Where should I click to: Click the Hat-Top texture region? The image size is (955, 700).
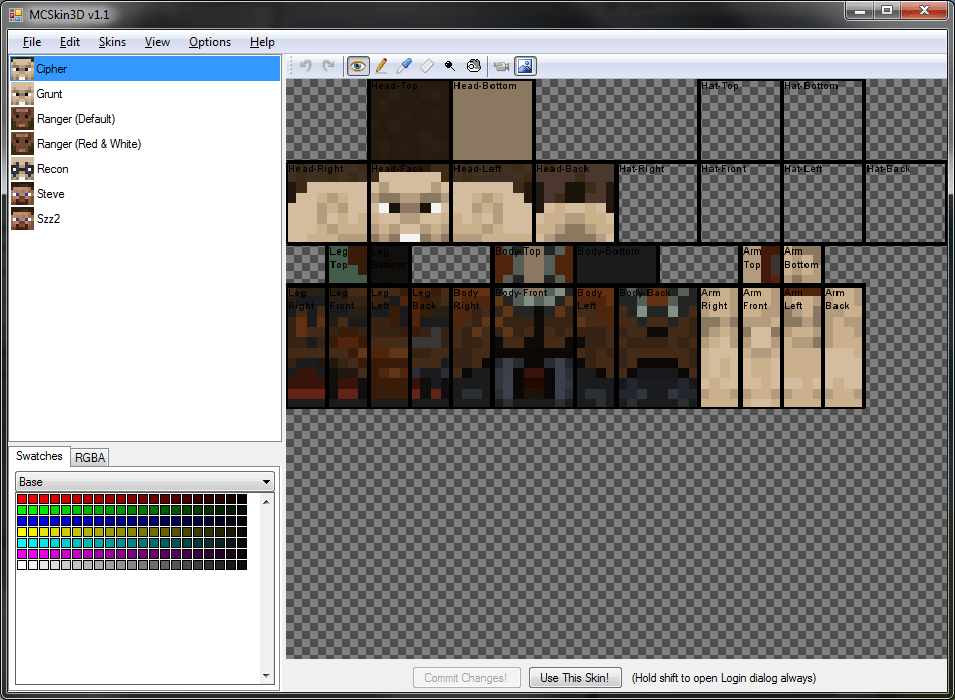click(x=741, y=120)
